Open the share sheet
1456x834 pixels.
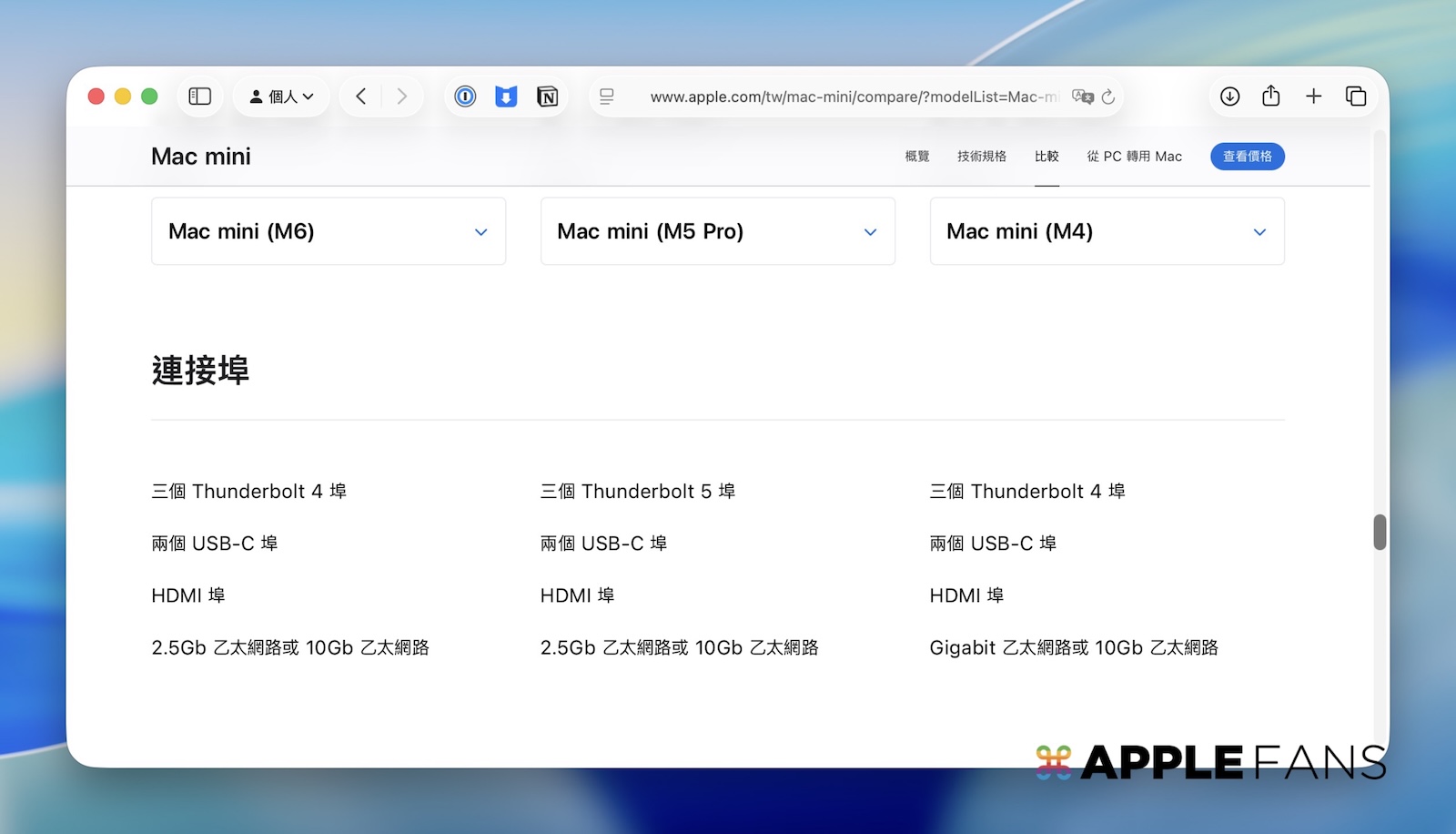(1271, 96)
